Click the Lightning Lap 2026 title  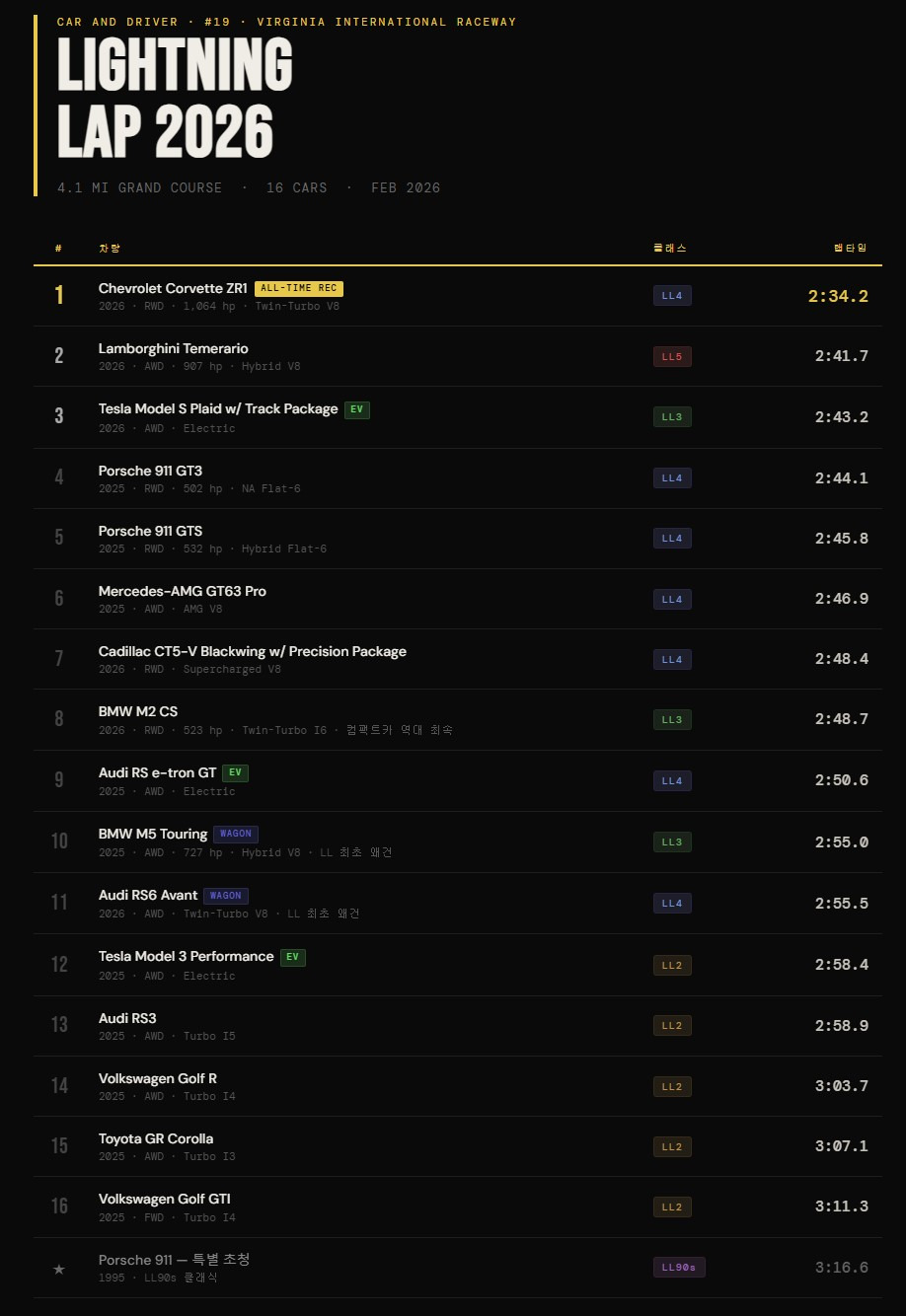click(x=176, y=99)
